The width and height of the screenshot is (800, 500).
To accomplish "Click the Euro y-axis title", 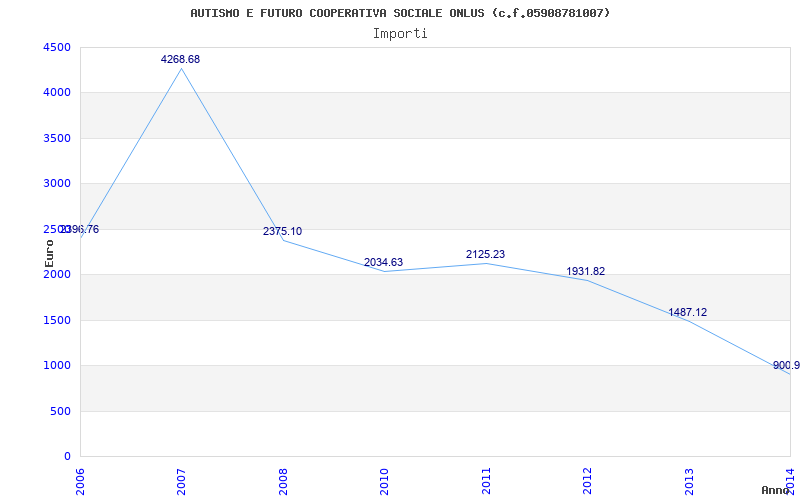I will (x=49, y=254).
